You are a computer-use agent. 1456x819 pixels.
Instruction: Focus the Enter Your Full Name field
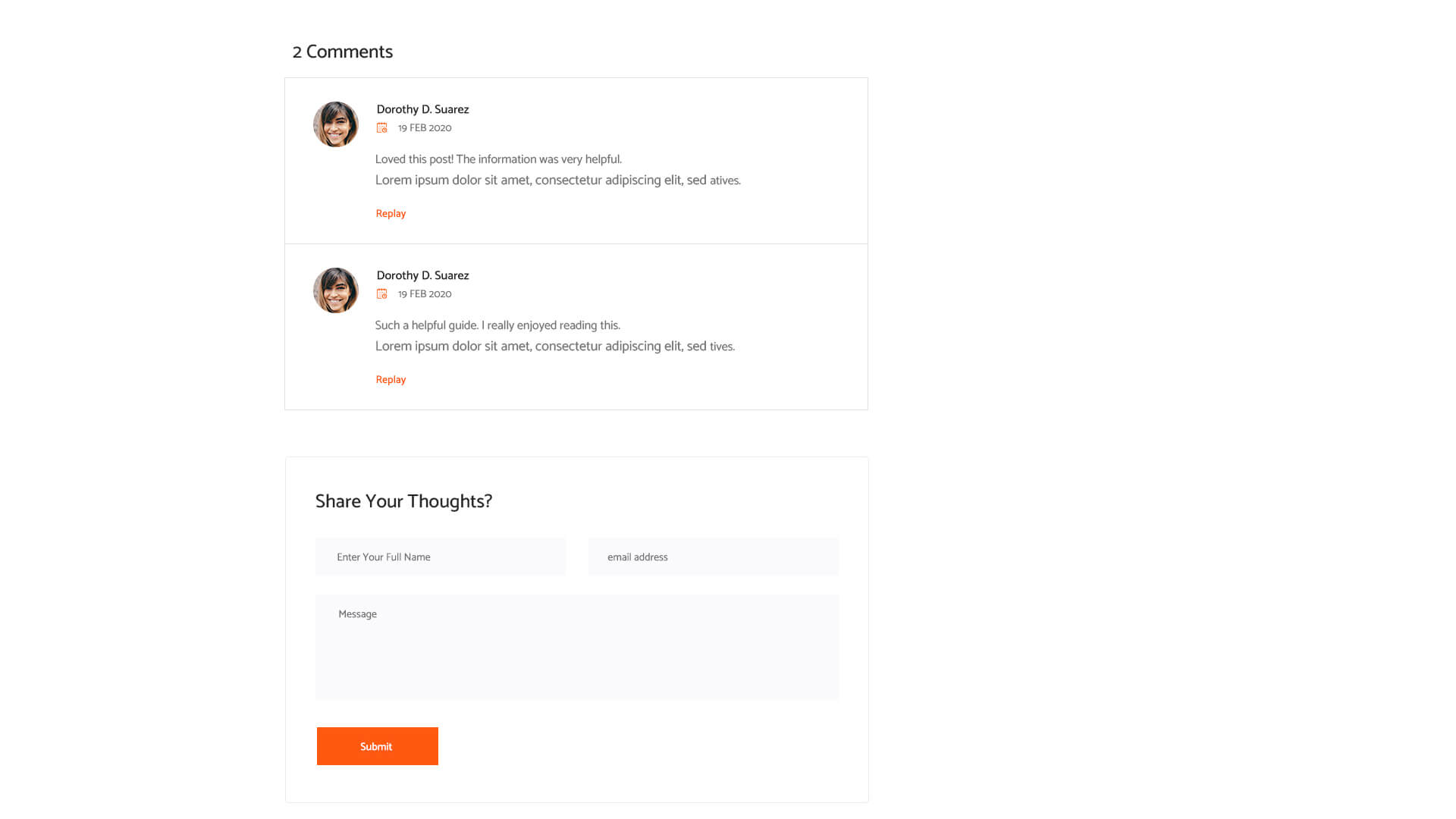click(x=441, y=557)
